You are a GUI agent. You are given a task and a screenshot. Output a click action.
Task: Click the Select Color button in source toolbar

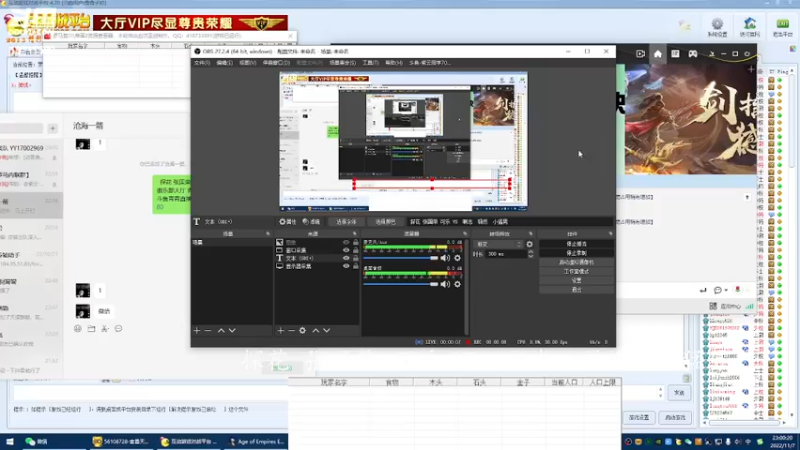click(386, 222)
